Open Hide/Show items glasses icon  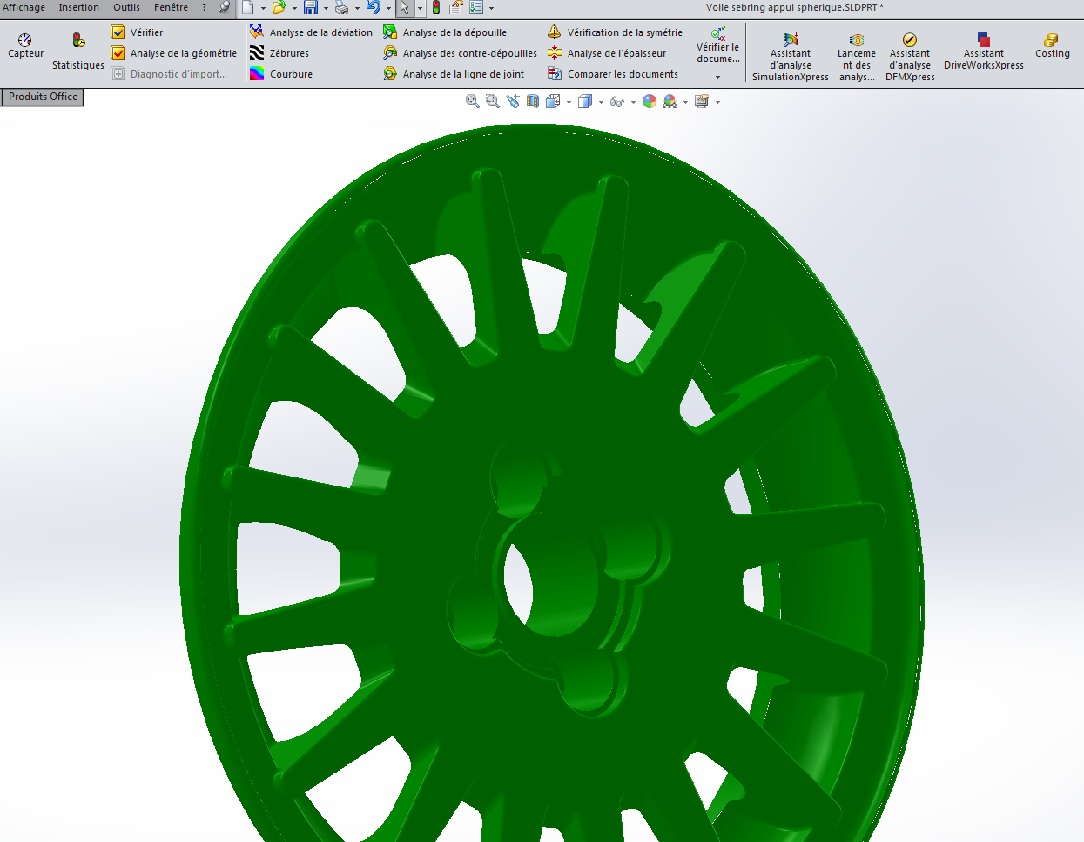click(x=617, y=102)
